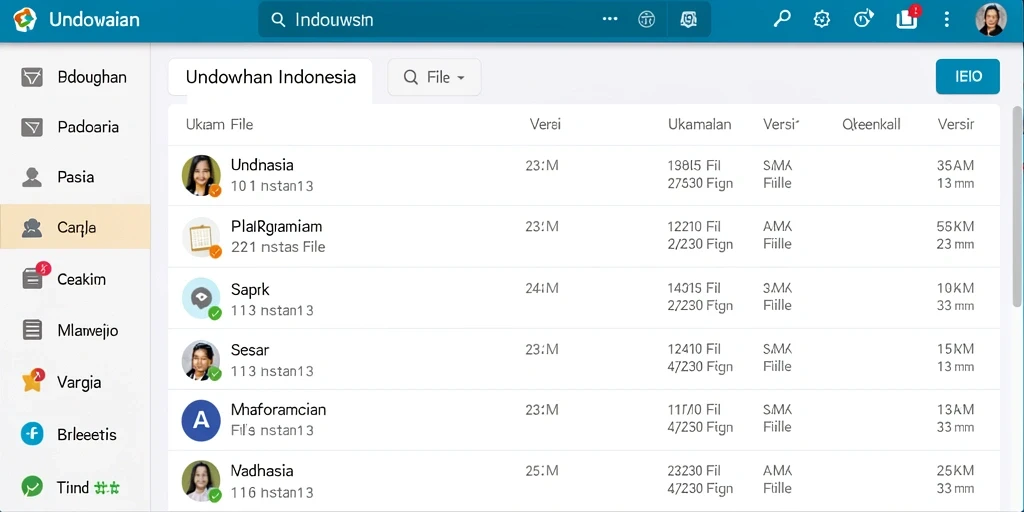Click the Sesar row avatar

click(x=201, y=360)
